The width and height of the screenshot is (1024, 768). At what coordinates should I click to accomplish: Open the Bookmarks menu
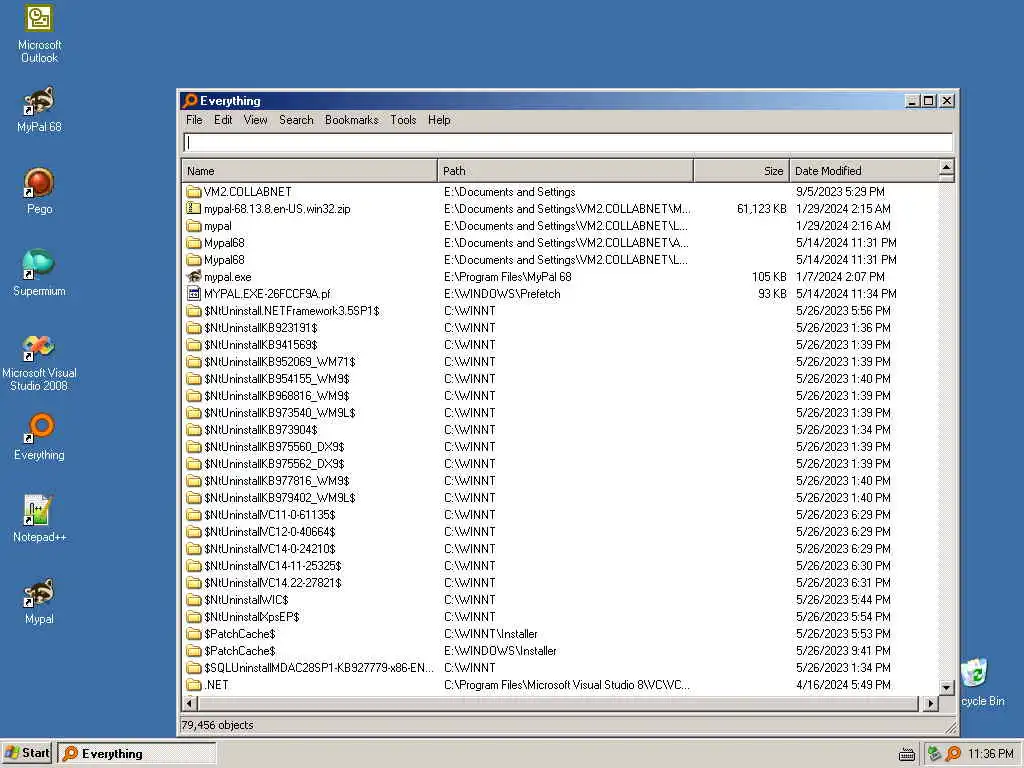pyautogui.click(x=351, y=120)
